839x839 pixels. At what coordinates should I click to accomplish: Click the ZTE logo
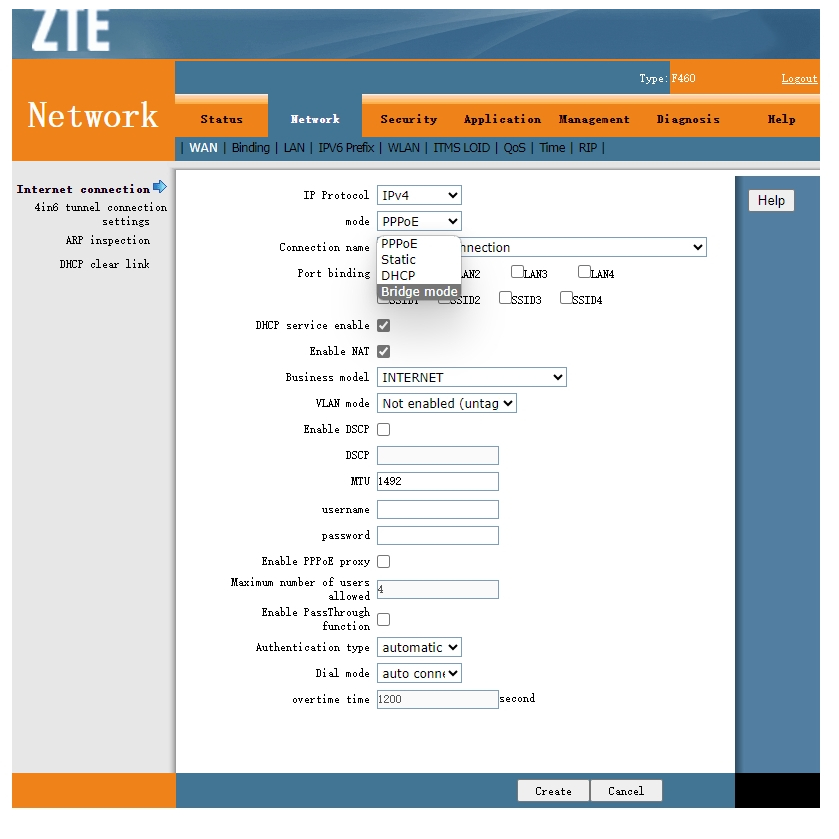click(x=70, y=31)
